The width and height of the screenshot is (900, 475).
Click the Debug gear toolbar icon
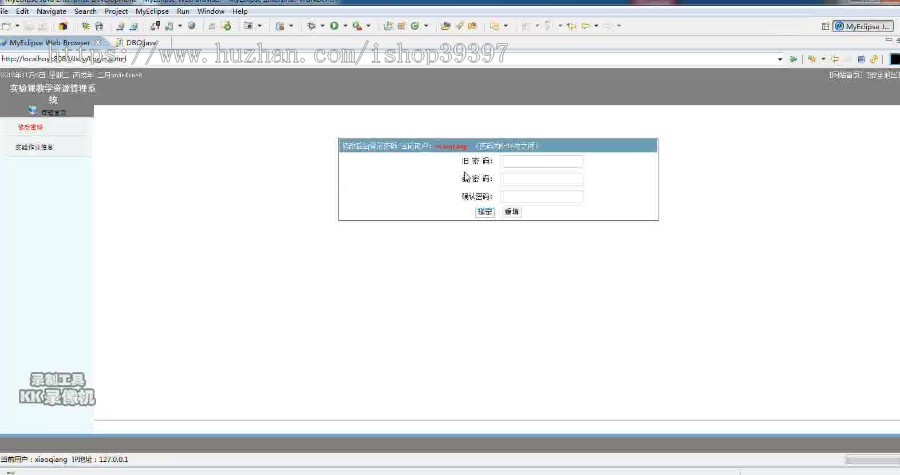point(312,26)
